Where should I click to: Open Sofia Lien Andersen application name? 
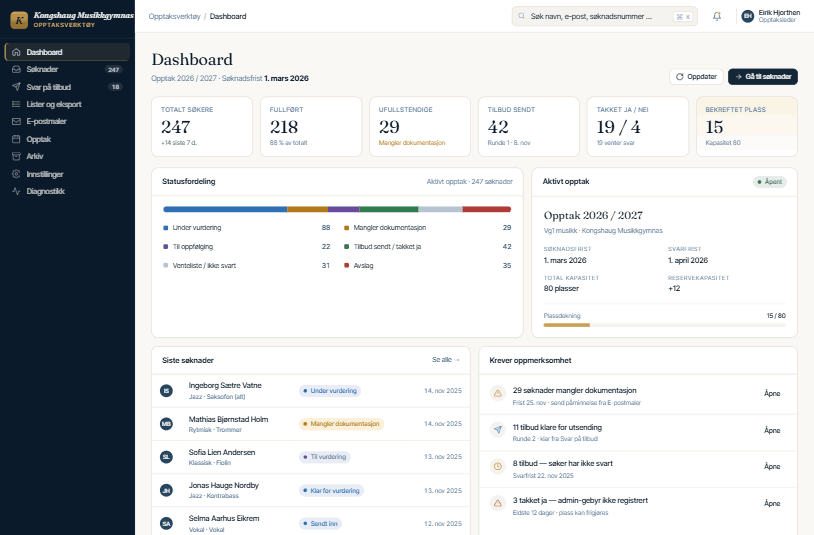[x=222, y=452]
